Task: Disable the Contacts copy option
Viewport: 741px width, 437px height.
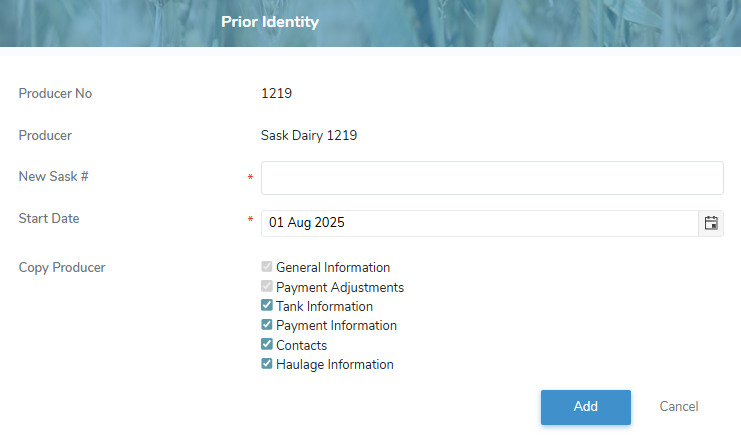Action: 267,345
